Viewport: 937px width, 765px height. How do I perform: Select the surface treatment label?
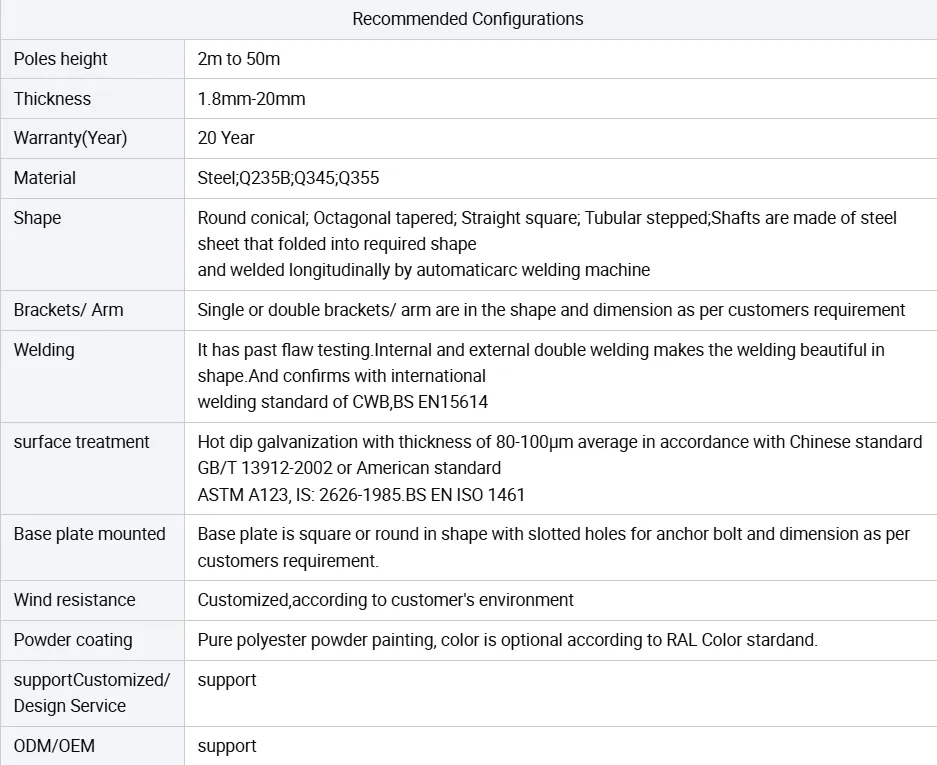81,442
